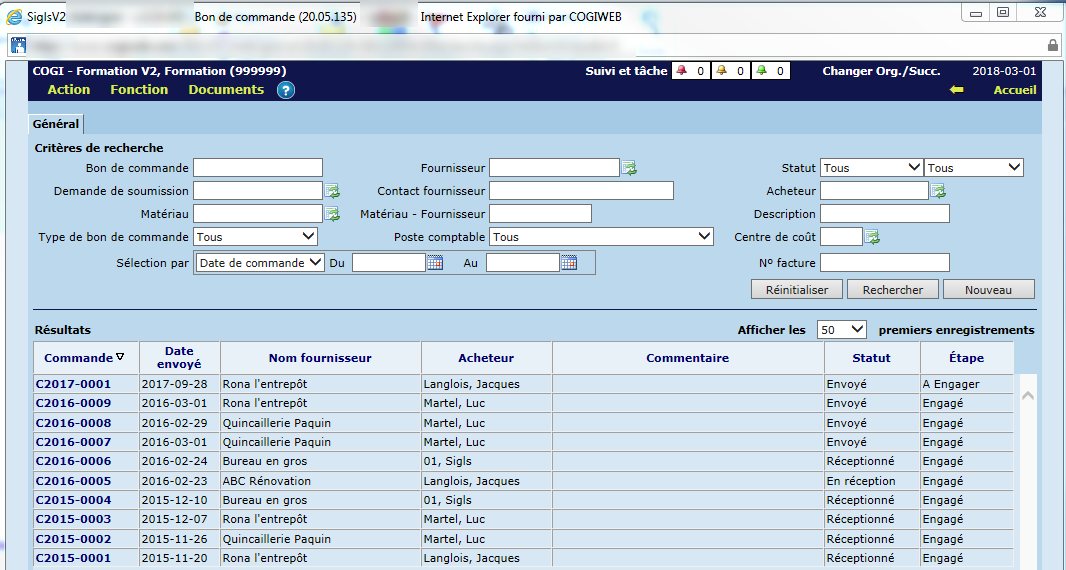The image size is (1066, 570).
Task: Open the Du date calendar picker
Action: coord(435,263)
